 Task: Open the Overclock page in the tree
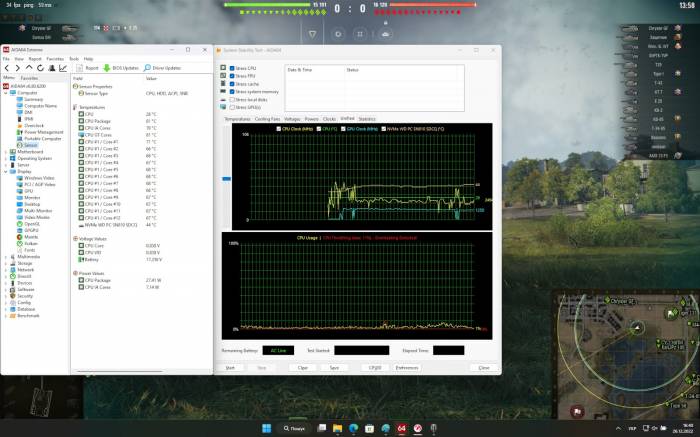coord(30,125)
